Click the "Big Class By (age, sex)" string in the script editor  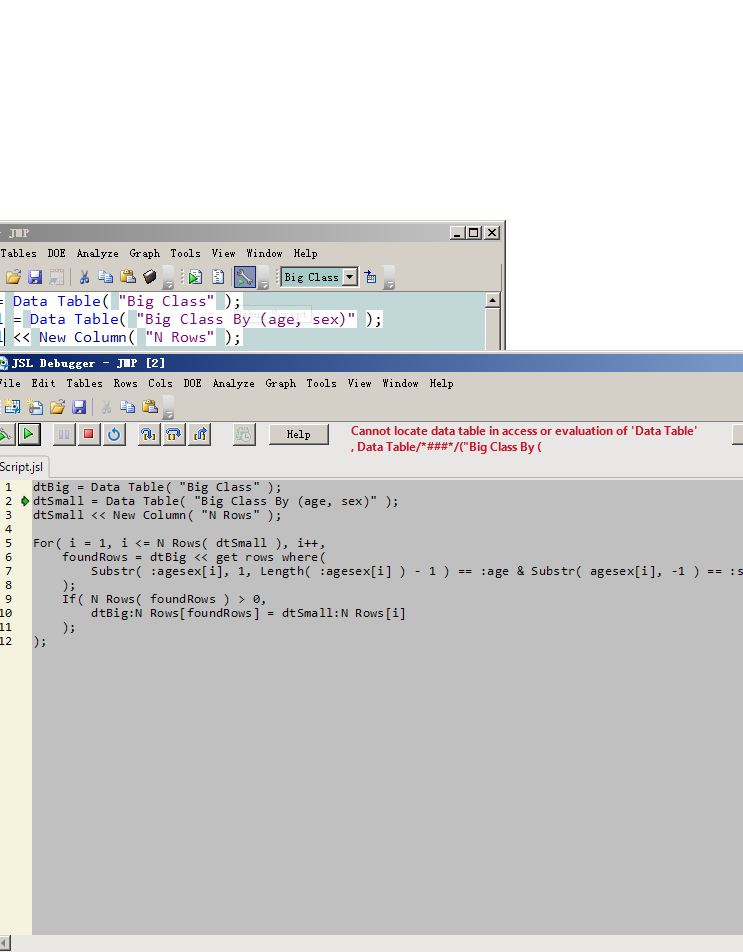246,319
